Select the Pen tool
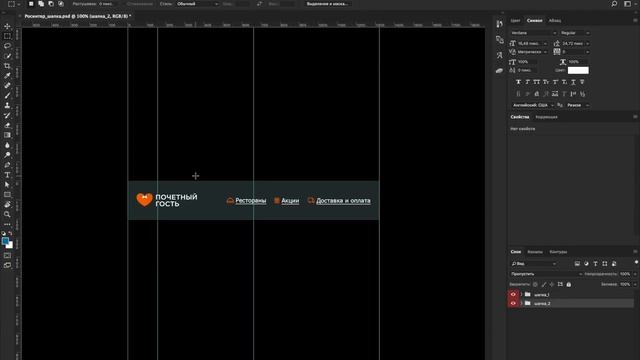 [x=7, y=165]
